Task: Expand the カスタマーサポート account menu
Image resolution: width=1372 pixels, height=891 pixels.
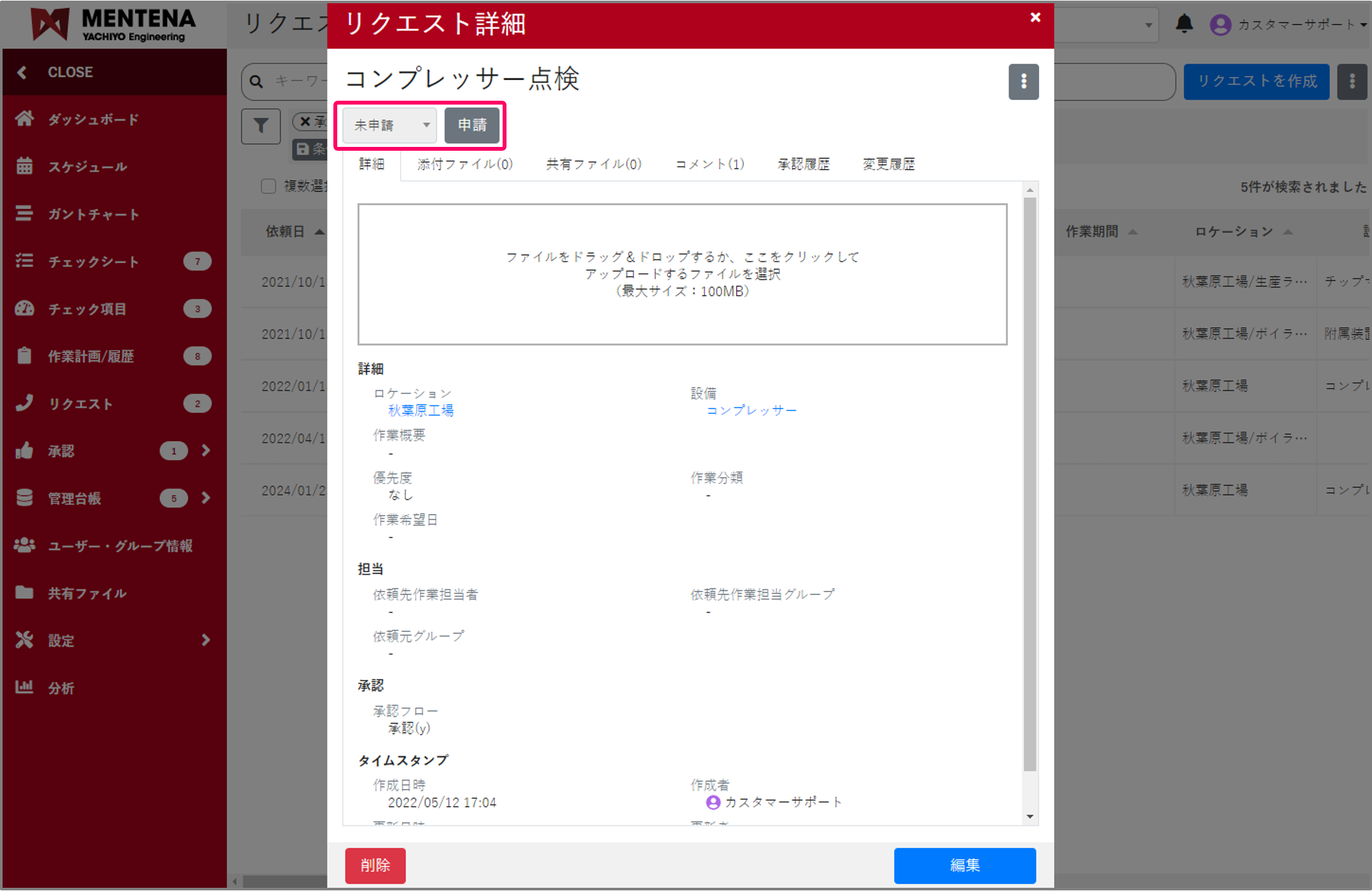Action: 1289,24
